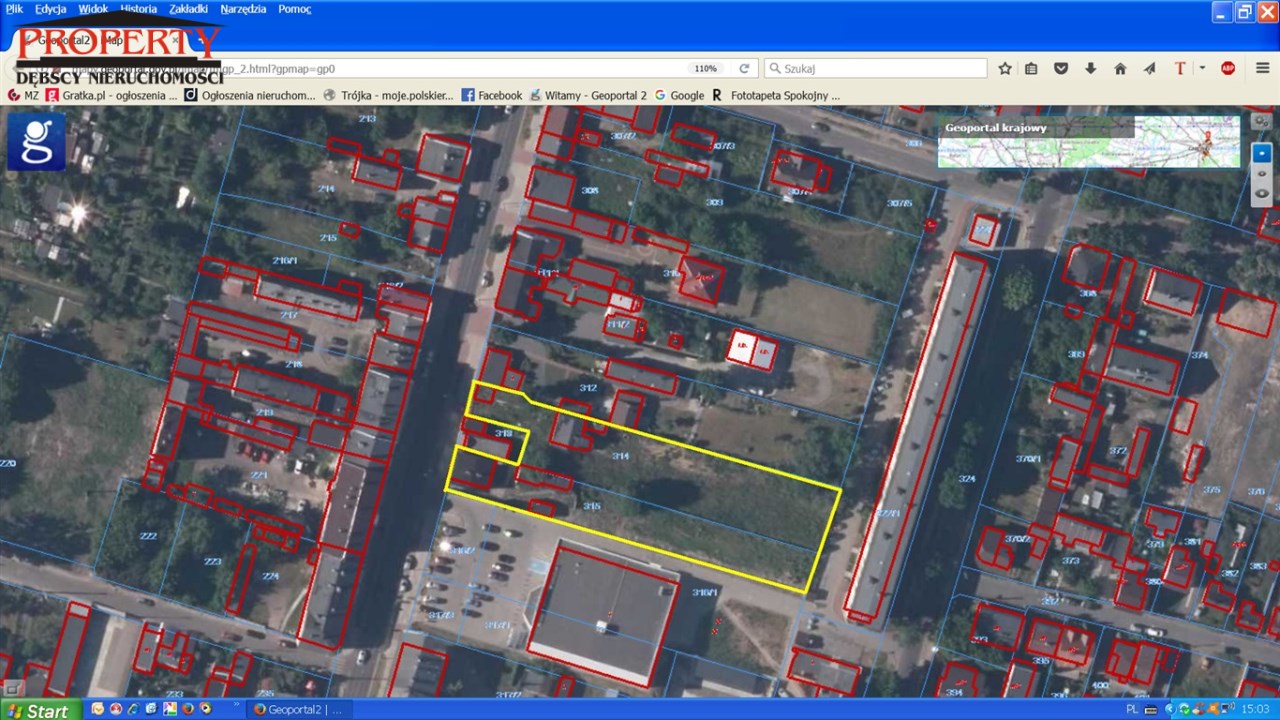Open the Google bookmark
This screenshot has height=720, width=1280.
click(x=679, y=96)
